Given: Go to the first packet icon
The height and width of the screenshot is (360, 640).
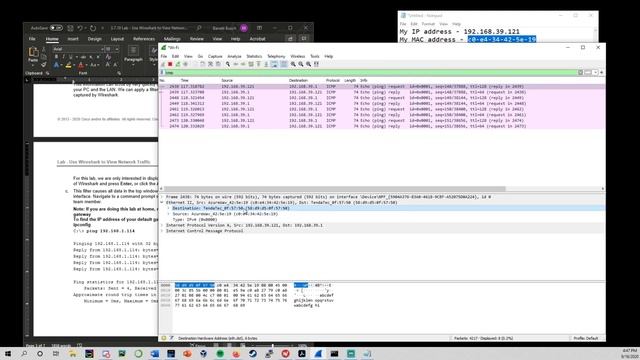Looking at the screenshot, I should tap(259, 64).
